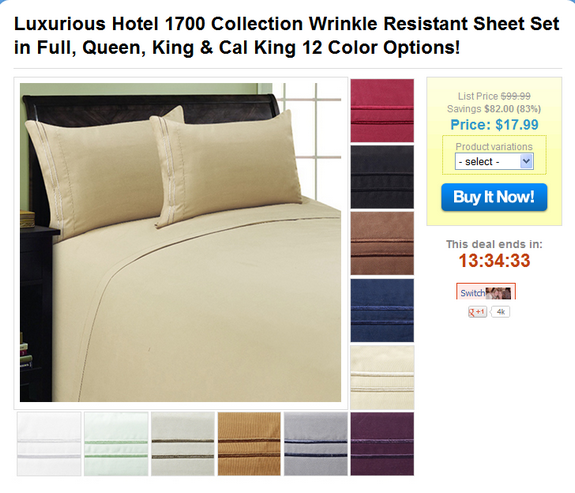Open the Product variations select dropdown
Viewport: 575px width, 493px height.
point(494,161)
